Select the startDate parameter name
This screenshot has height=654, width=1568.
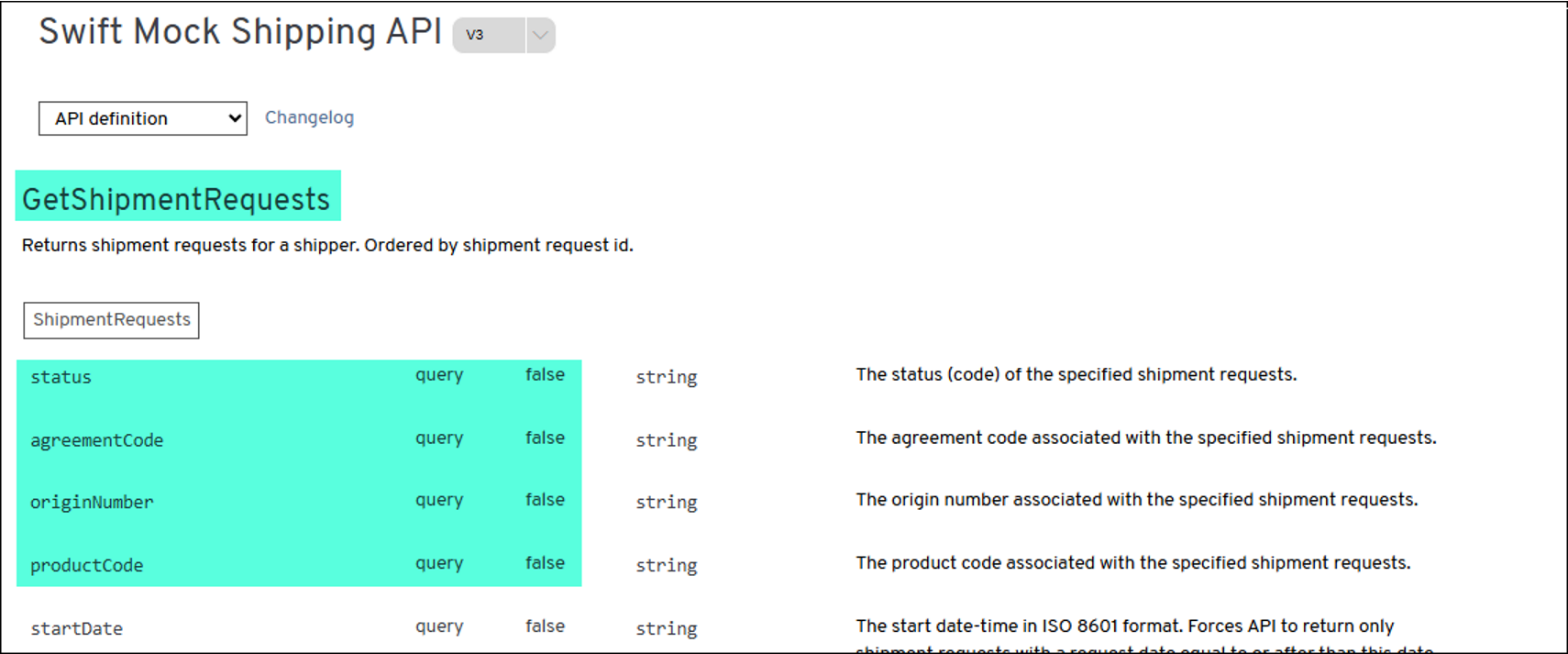pyautogui.click(x=76, y=628)
